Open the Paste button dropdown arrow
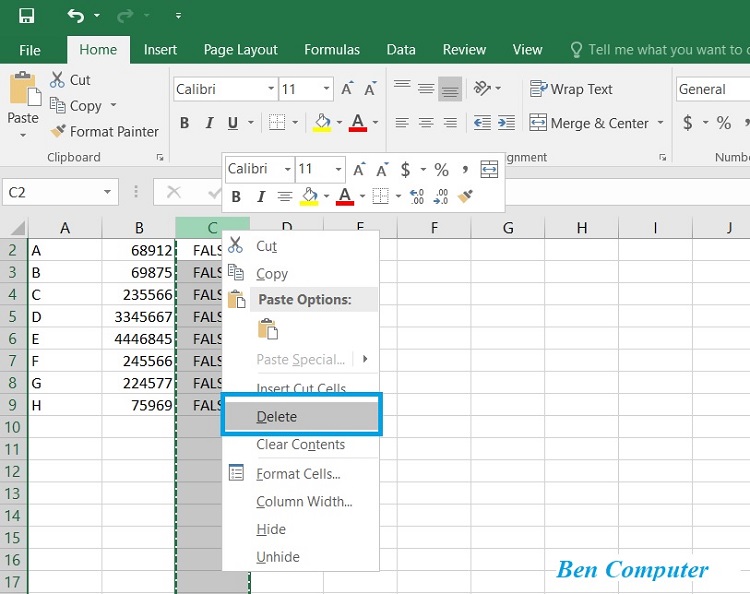The width and height of the screenshot is (750, 594). click(x=23, y=135)
